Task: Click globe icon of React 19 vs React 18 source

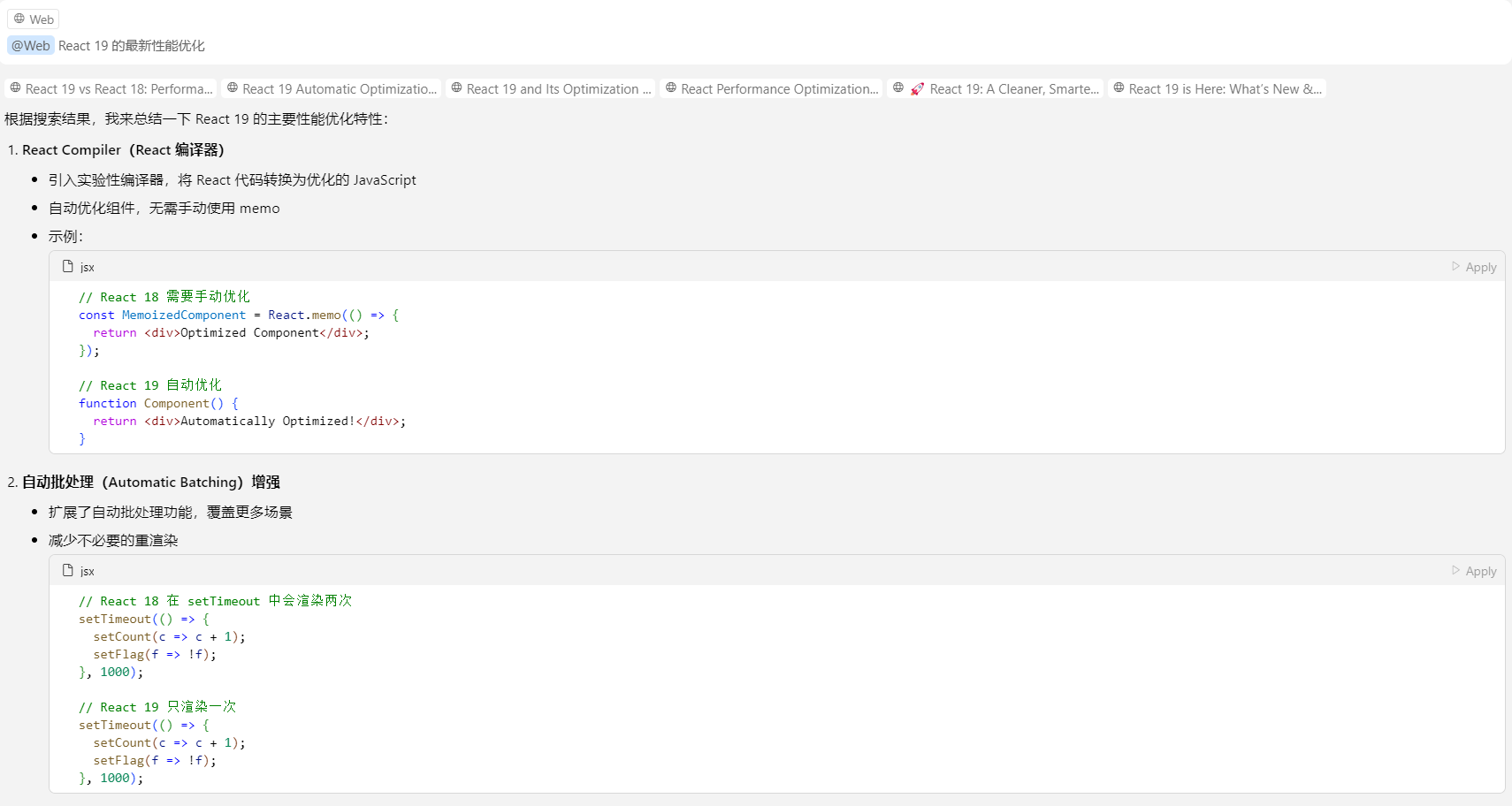Action: (x=15, y=88)
